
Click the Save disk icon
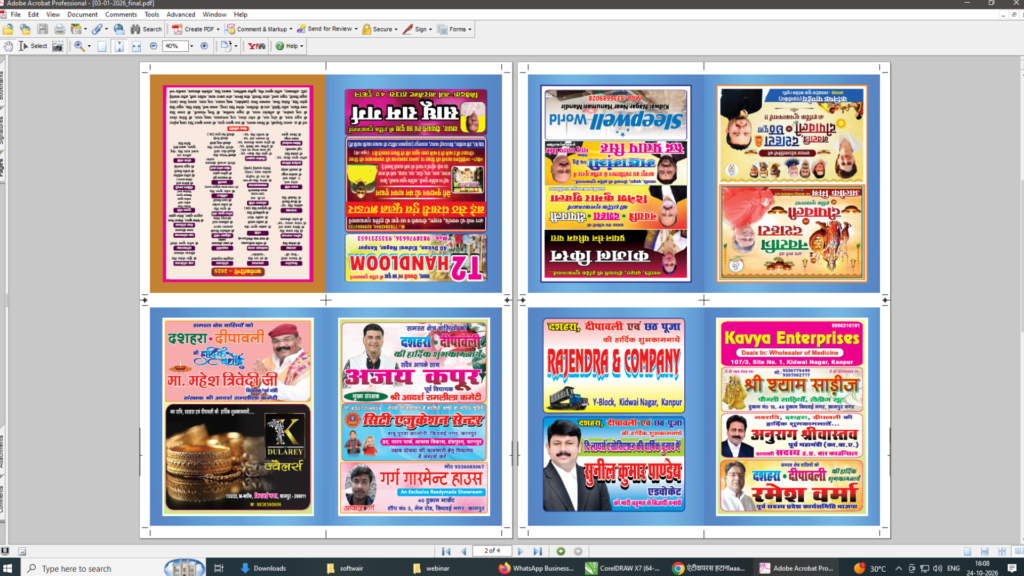click(x=42, y=29)
